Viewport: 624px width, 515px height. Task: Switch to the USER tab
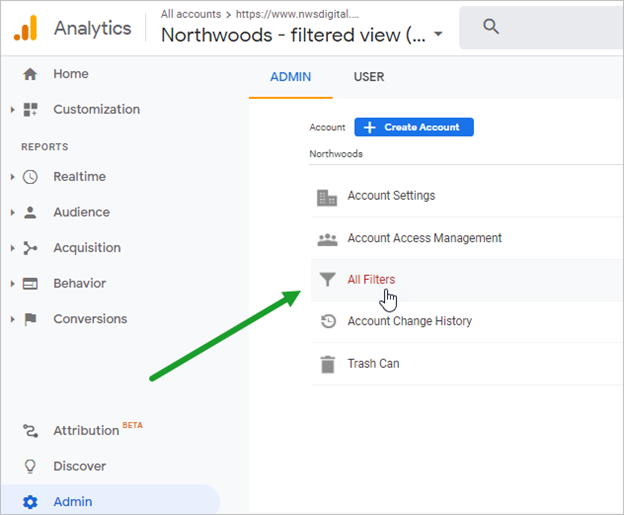[x=369, y=77]
